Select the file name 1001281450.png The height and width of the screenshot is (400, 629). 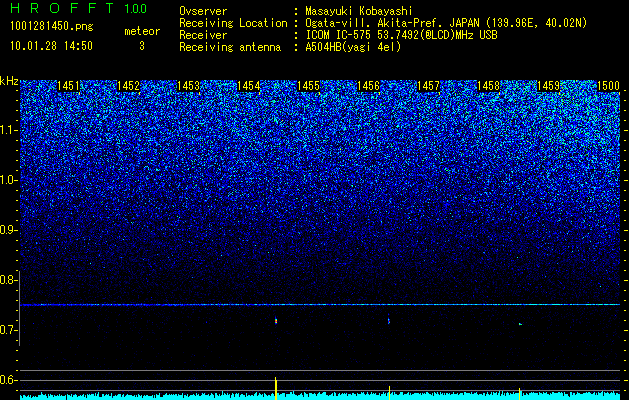(x=52, y=26)
